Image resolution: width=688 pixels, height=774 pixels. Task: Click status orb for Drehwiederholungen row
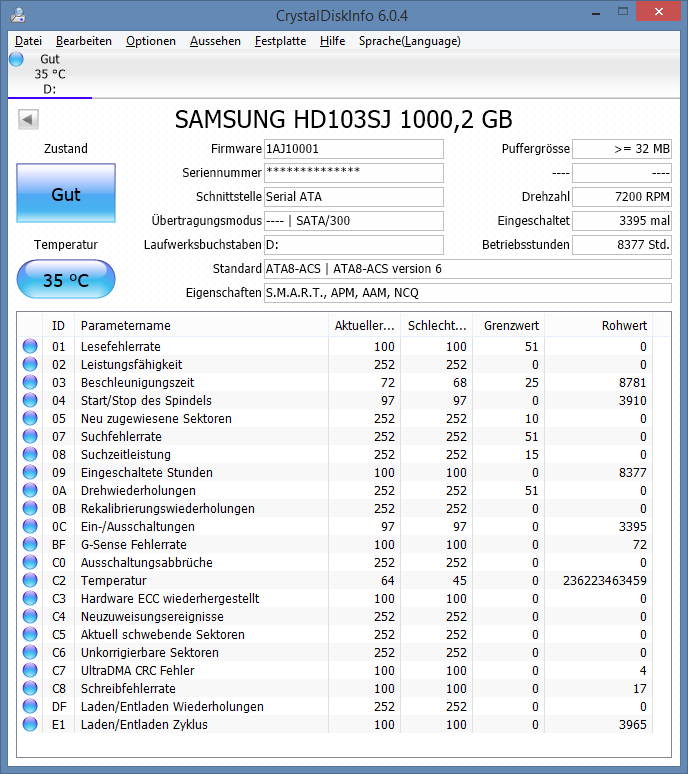coord(30,490)
